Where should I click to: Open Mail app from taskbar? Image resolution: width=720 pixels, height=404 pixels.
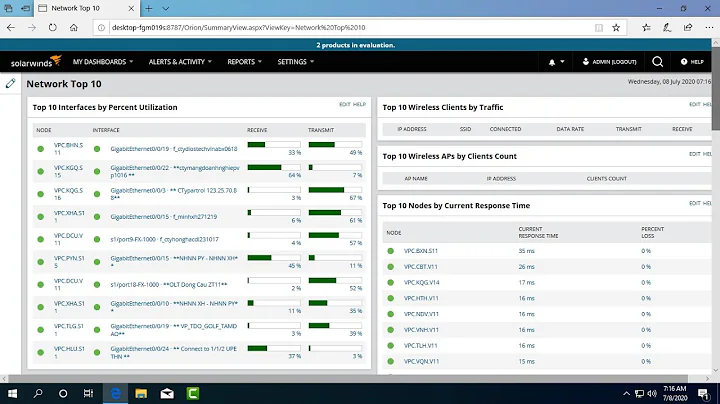coord(167,393)
